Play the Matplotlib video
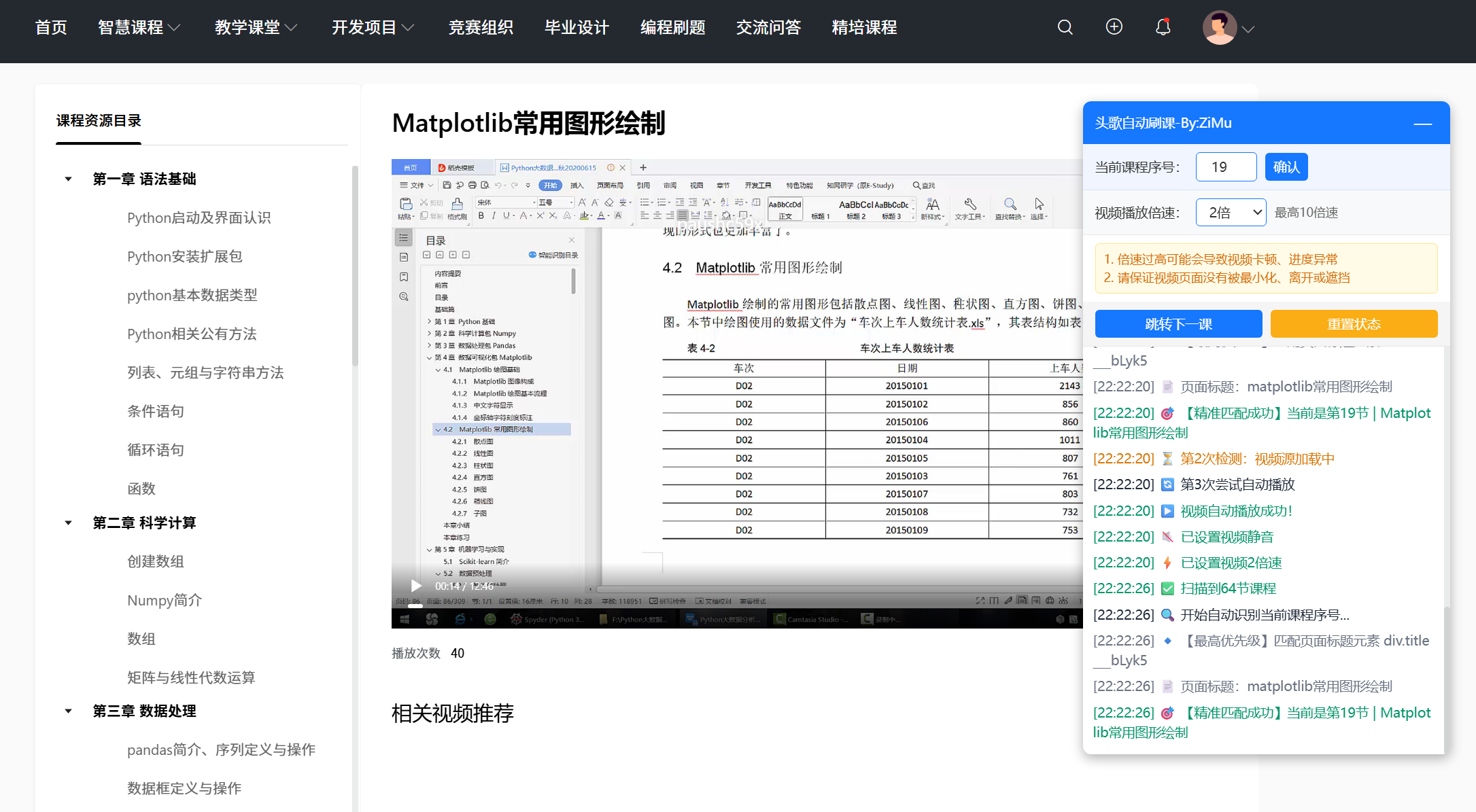 point(415,585)
